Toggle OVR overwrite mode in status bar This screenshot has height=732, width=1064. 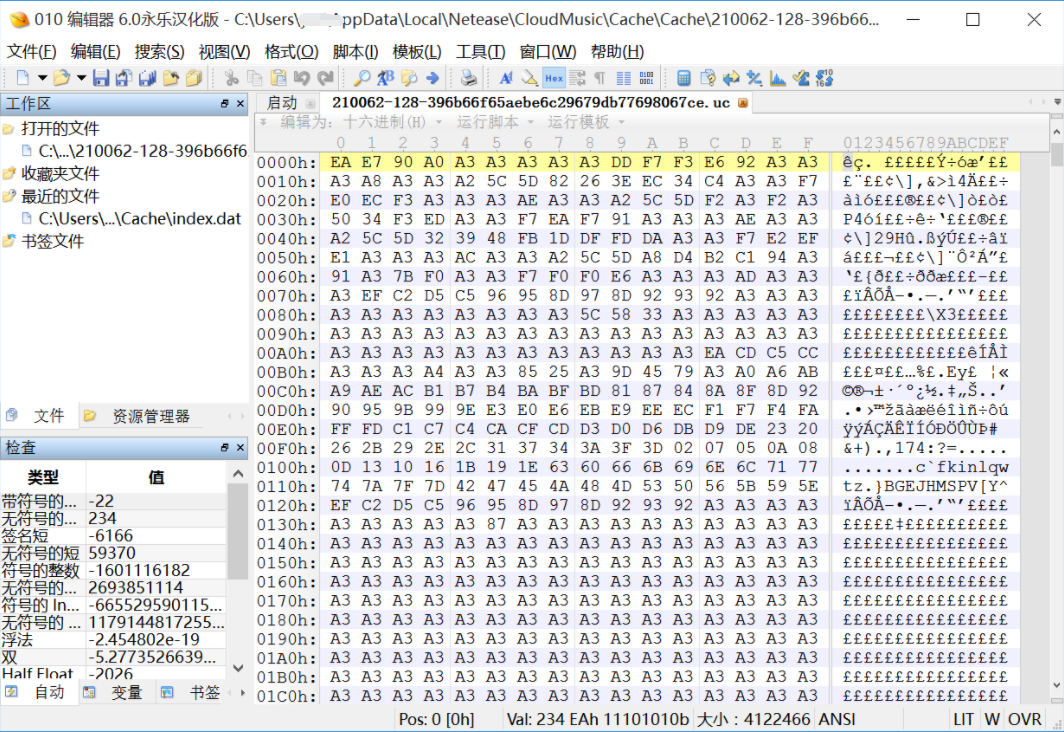[x=1025, y=720]
